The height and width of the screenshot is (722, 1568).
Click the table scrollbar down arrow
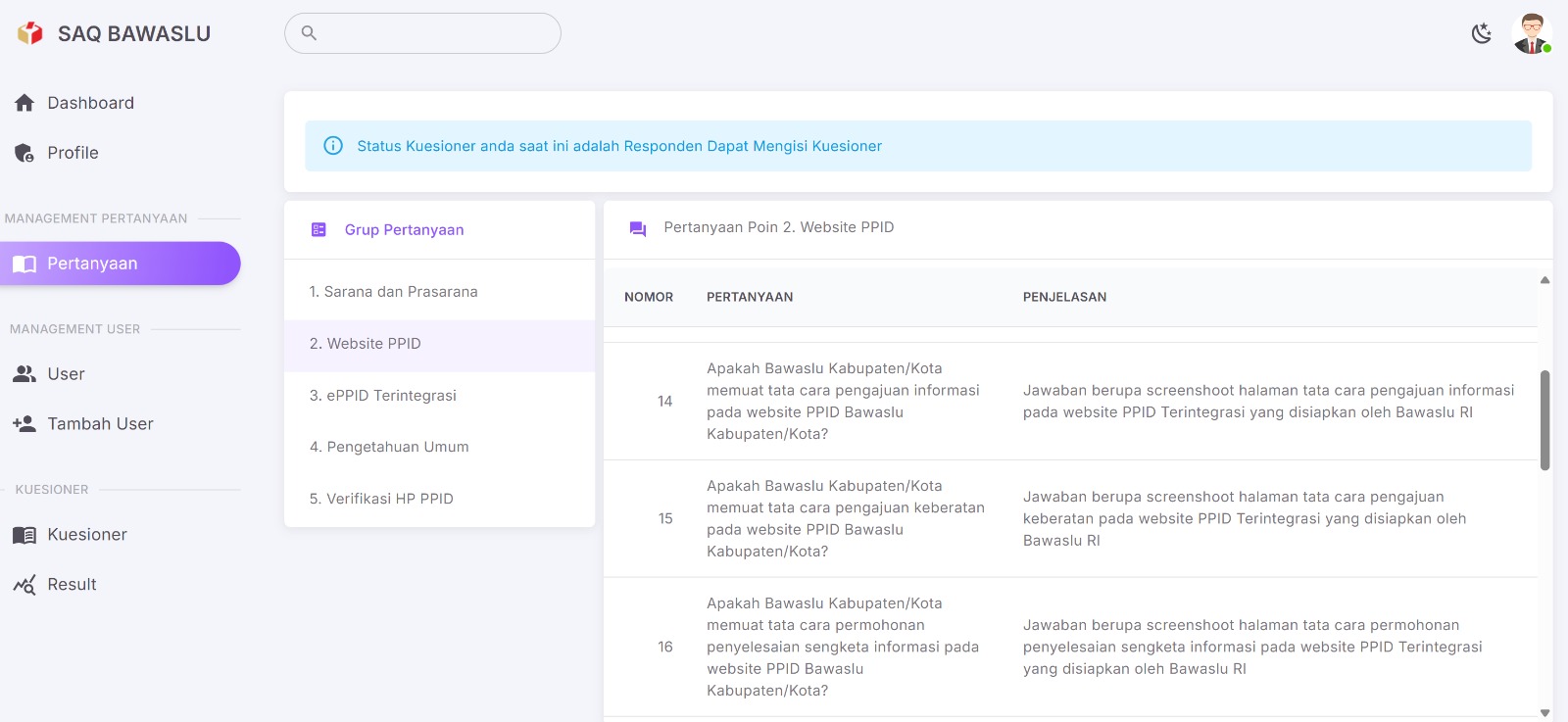(1544, 713)
